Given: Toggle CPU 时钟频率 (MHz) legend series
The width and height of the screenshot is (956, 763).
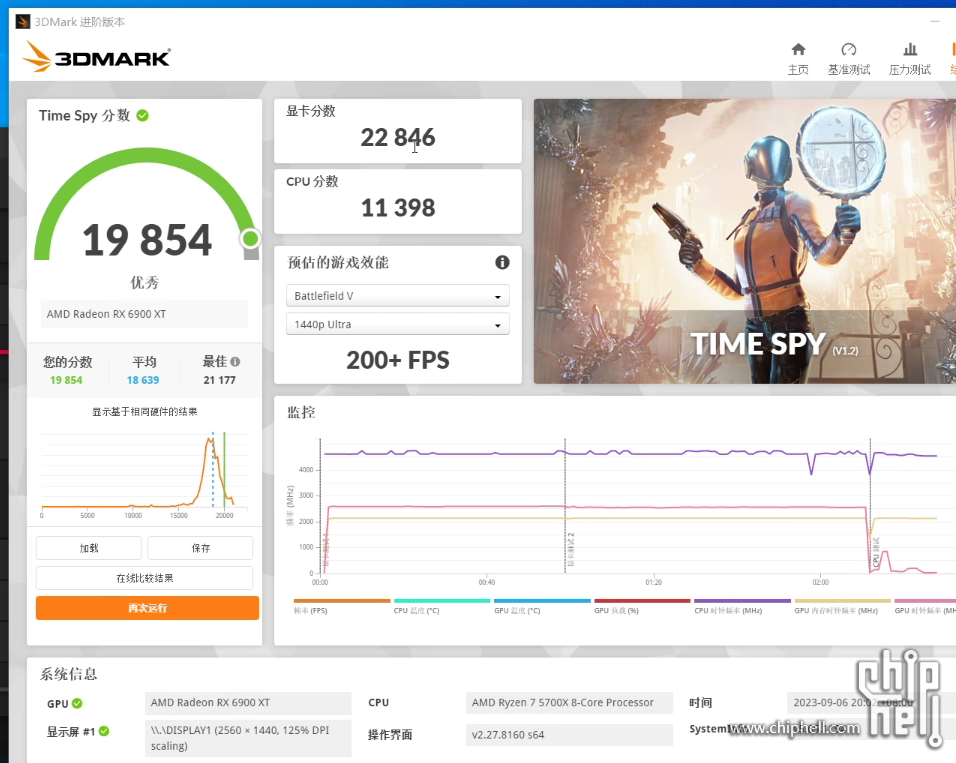Looking at the screenshot, I should pyautogui.click(x=742, y=606).
